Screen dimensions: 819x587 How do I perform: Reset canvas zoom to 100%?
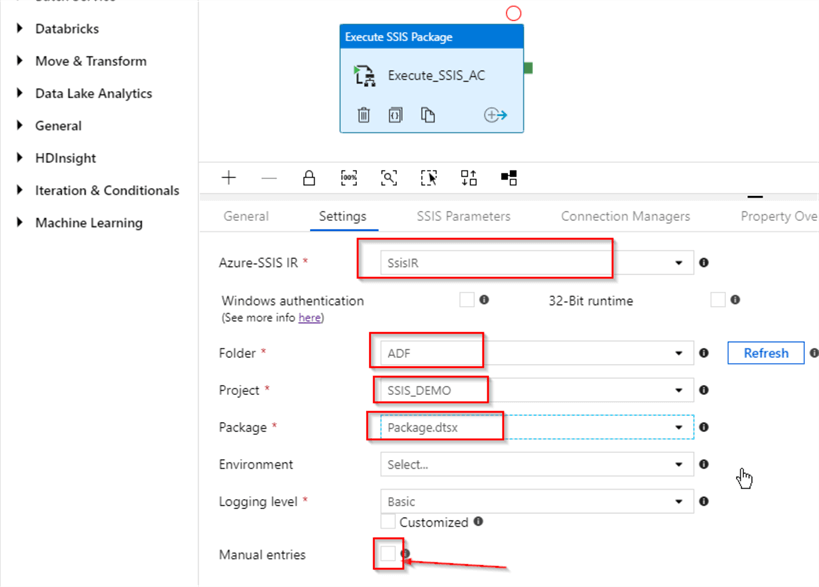coord(349,178)
